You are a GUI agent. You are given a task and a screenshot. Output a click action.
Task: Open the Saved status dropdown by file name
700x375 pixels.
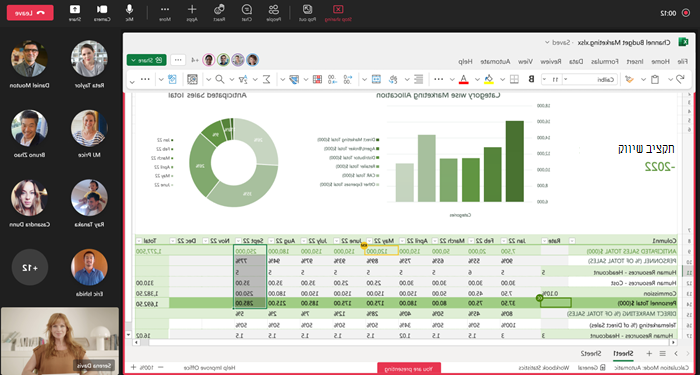(560, 42)
